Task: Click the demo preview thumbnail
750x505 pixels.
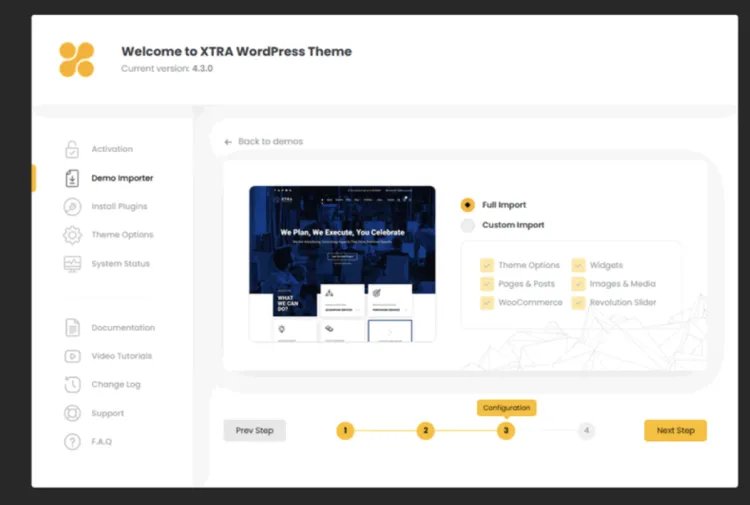Action: point(342,264)
